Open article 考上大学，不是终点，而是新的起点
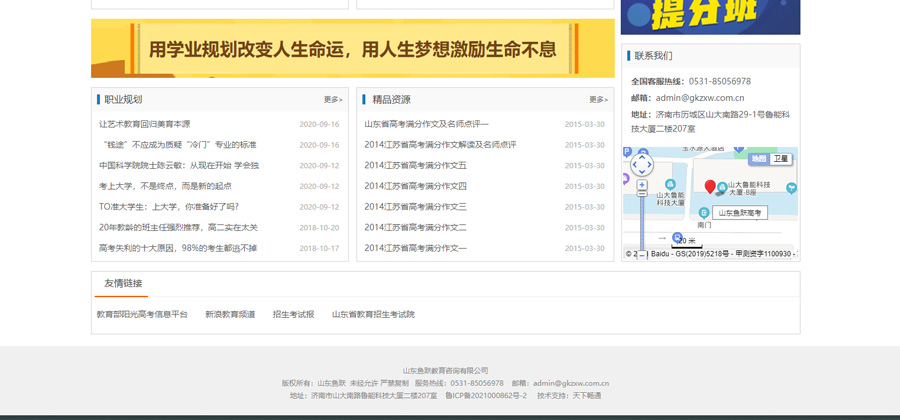This screenshot has height=420, width=900. pyautogui.click(x=165, y=186)
